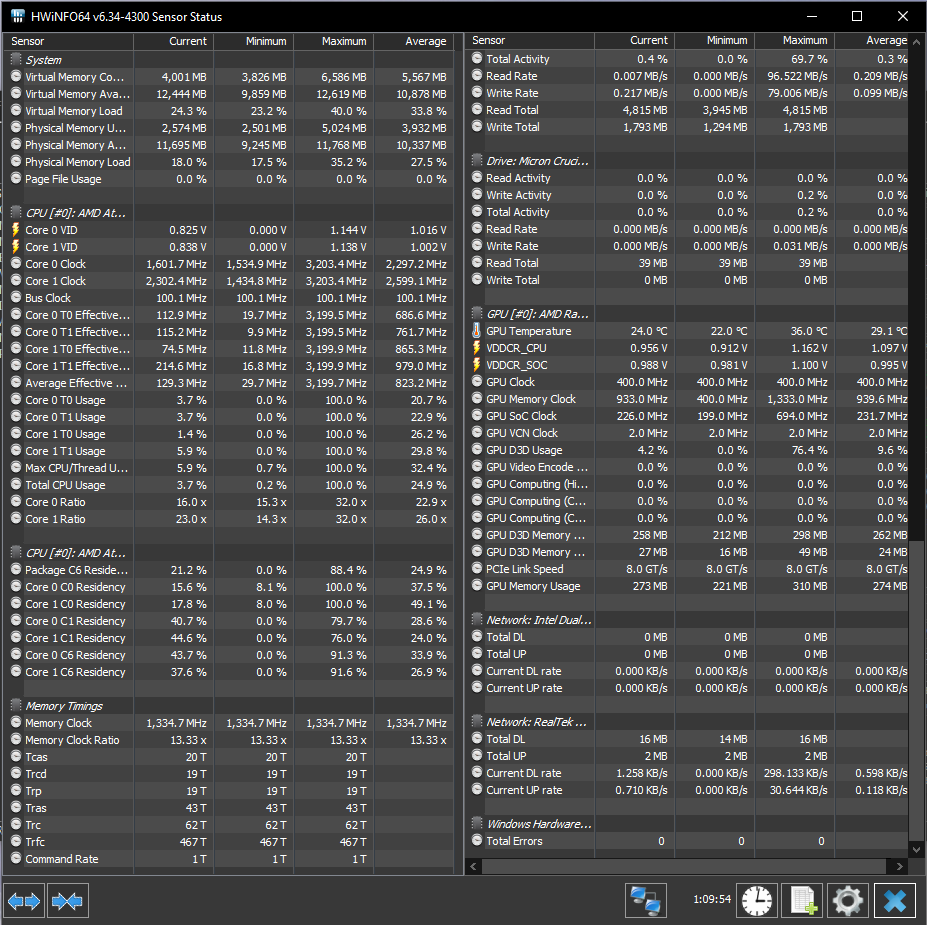Click the Core 0 VID lightning icon
This screenshot has width=927, height=925.
(16, 230)
